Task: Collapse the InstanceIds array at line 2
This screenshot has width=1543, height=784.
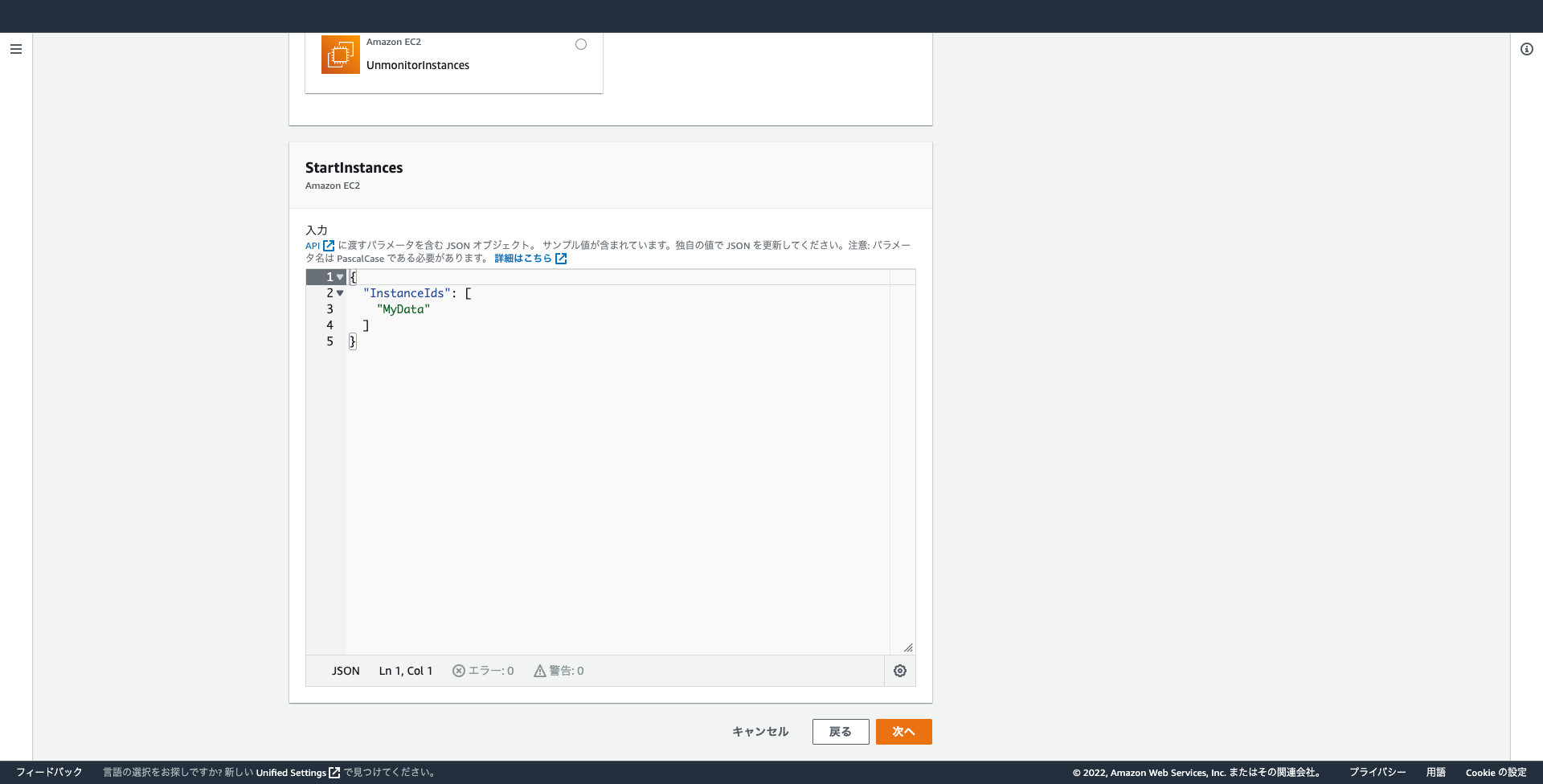Action: [341, 293]
